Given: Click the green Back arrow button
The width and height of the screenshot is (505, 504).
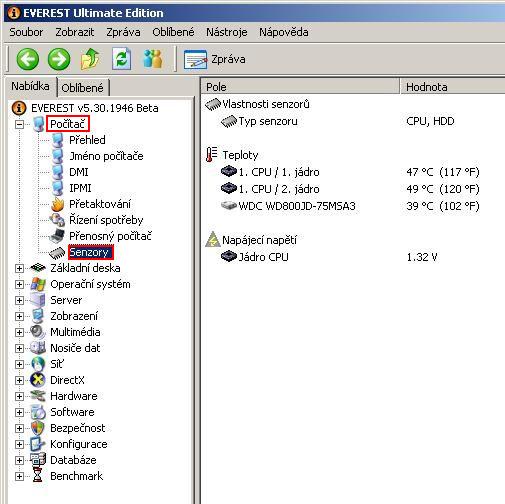Looking at the screenshot, I should tap(28, 59).
